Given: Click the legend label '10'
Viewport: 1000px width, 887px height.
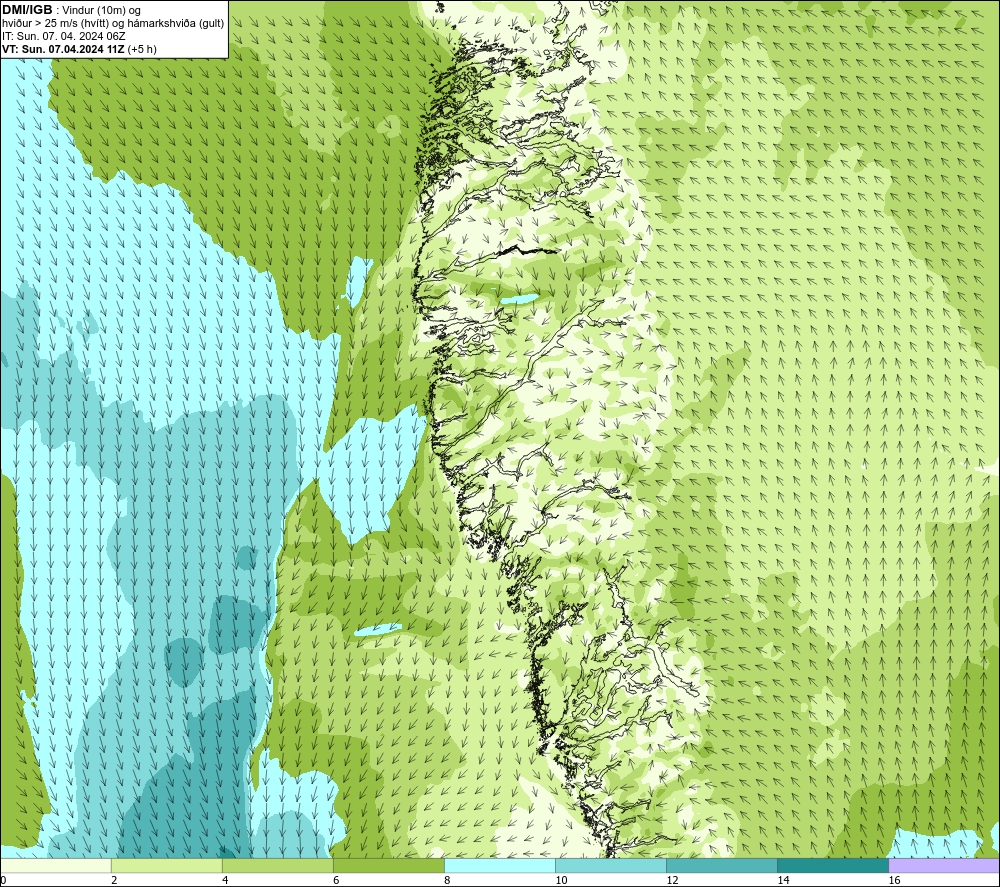Looking at the screenshot, I should (x=561, y=881).
